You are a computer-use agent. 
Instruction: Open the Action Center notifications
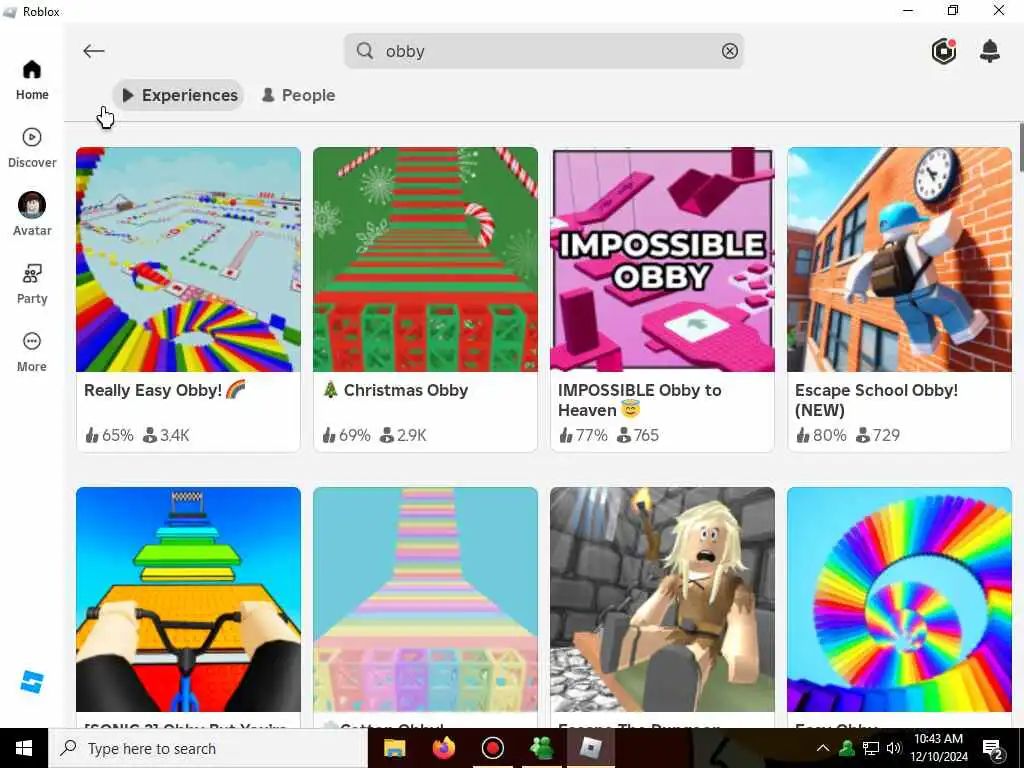[993, 748]
